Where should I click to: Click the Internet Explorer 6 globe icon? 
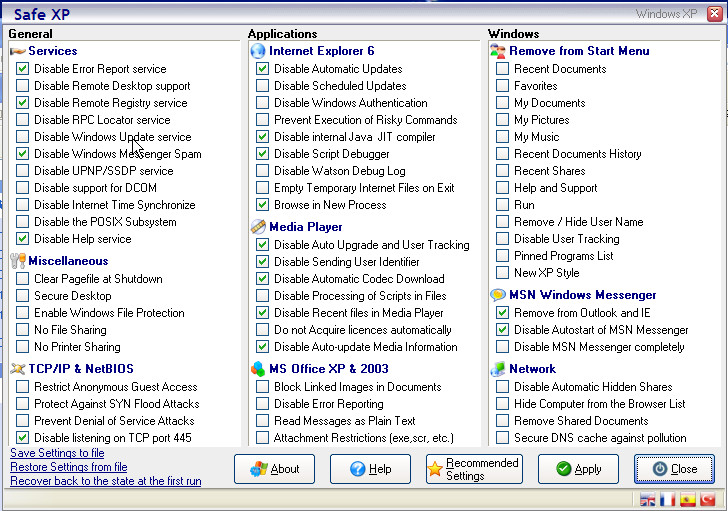tap(258, 51)
